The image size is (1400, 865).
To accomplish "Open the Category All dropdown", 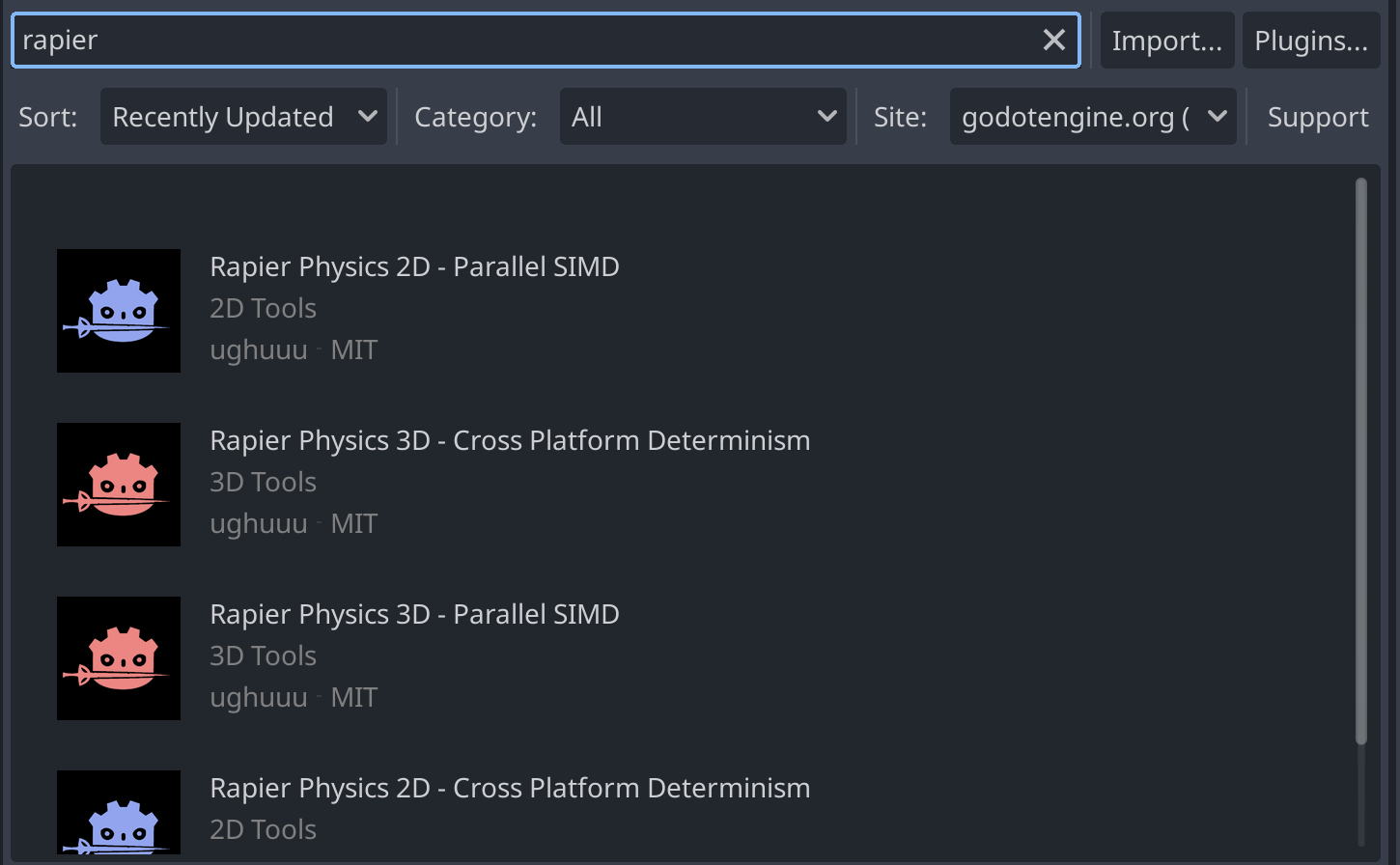I will tap(703, 117).
